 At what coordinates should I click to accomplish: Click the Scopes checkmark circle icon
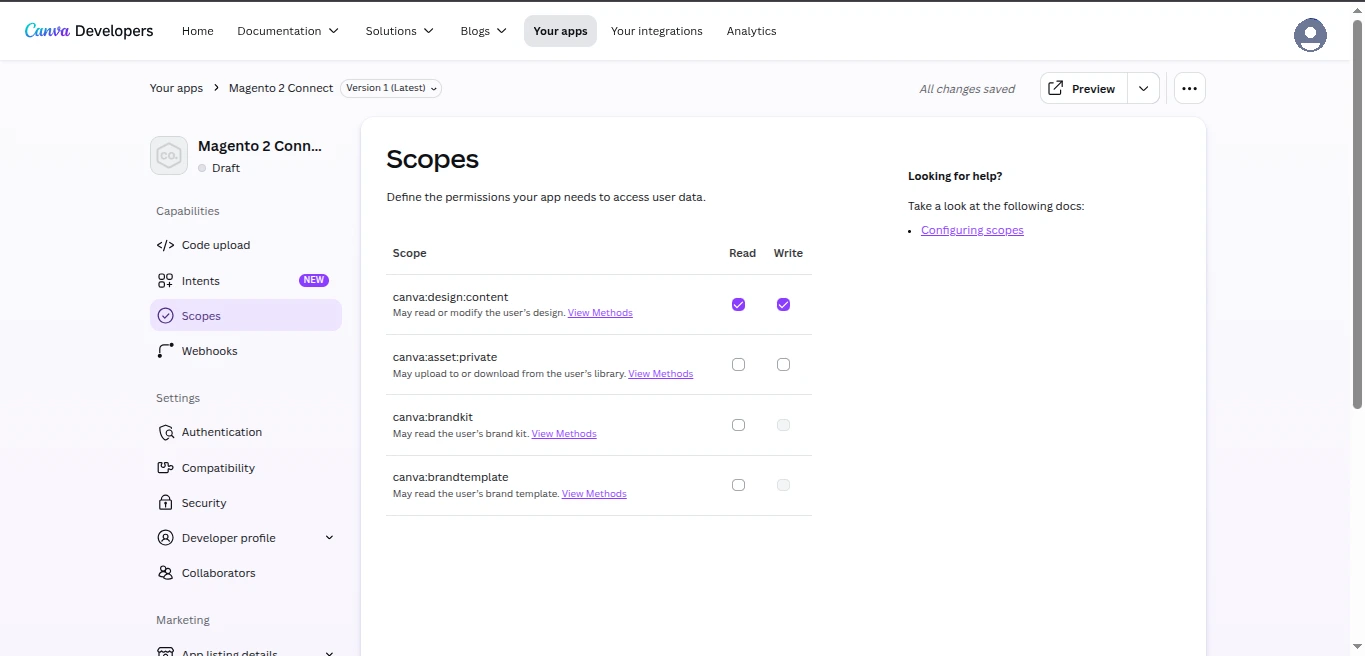[165, 316]
